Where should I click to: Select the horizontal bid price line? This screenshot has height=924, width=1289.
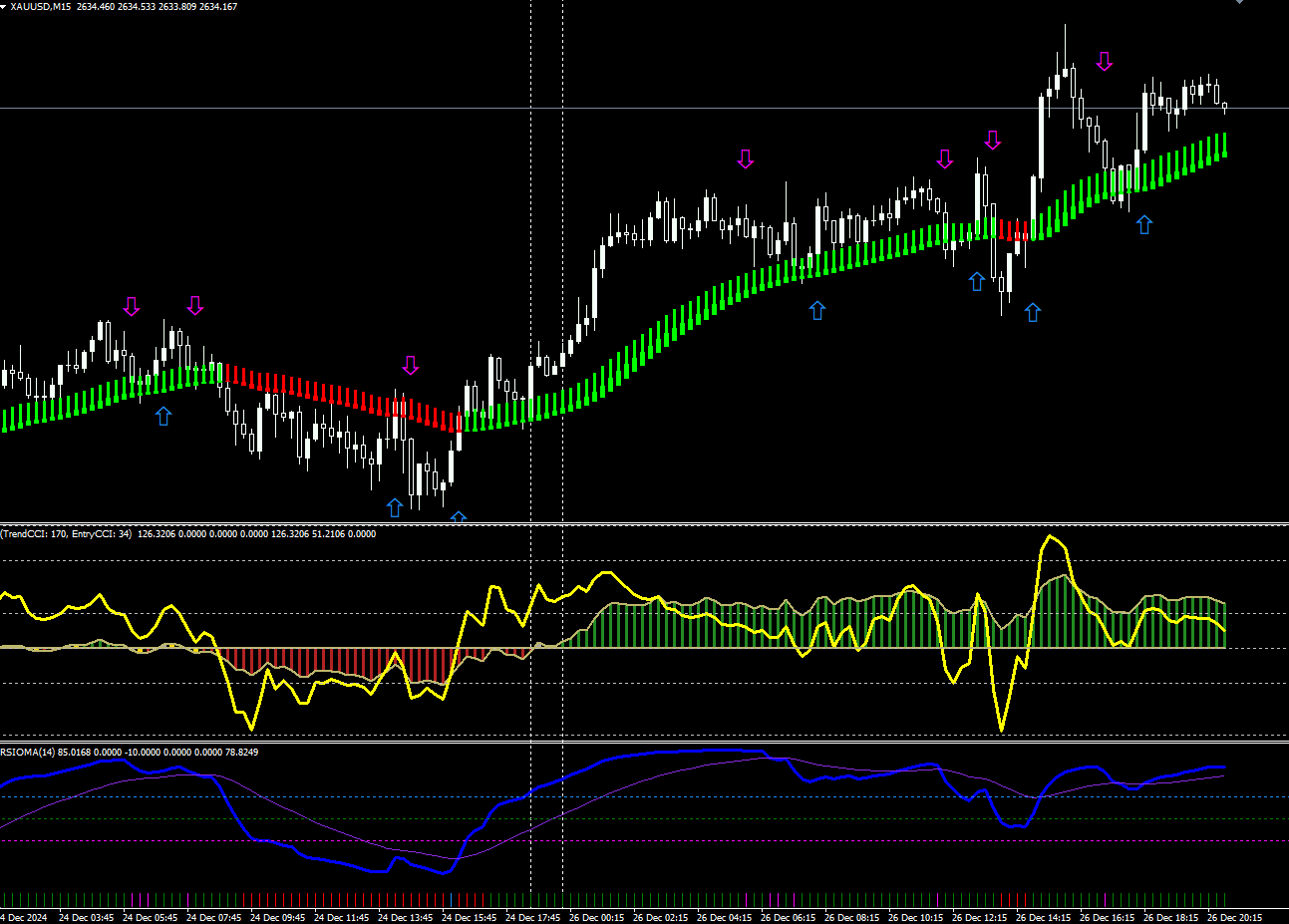(644, 108)
